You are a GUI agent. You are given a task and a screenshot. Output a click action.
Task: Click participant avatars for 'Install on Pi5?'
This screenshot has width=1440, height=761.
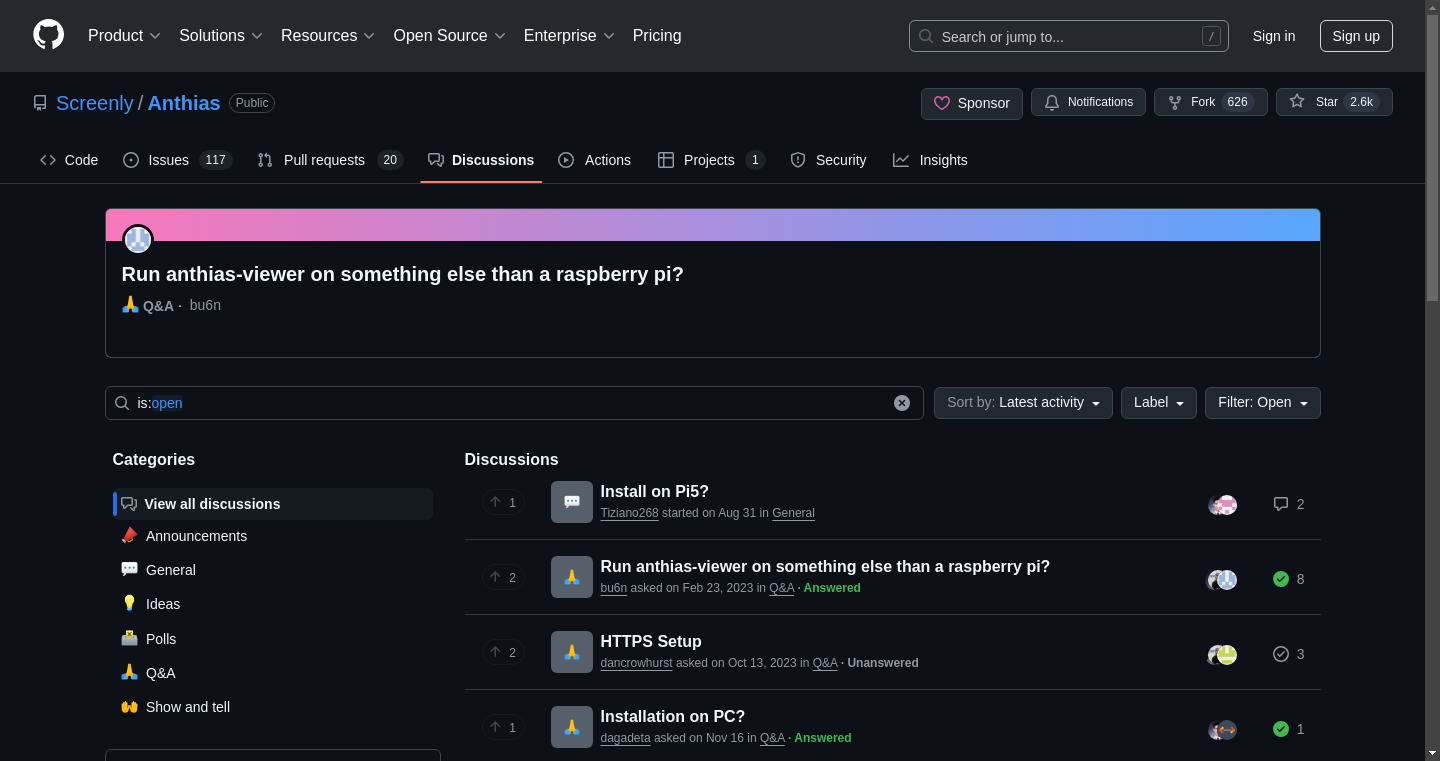(x=1222, y=505)
